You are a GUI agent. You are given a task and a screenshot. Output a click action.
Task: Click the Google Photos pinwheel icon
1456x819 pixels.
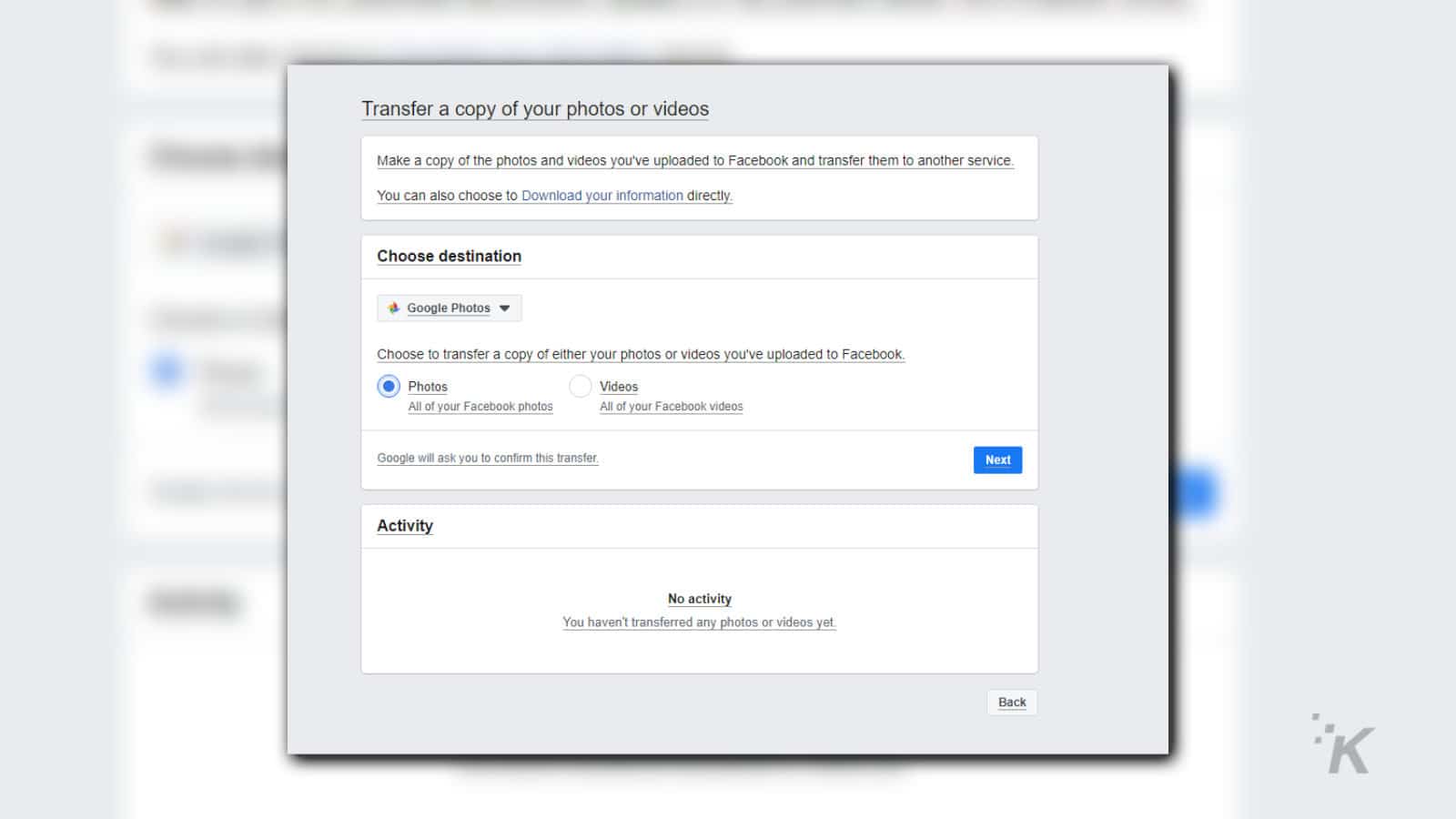(x=393, y=308)
